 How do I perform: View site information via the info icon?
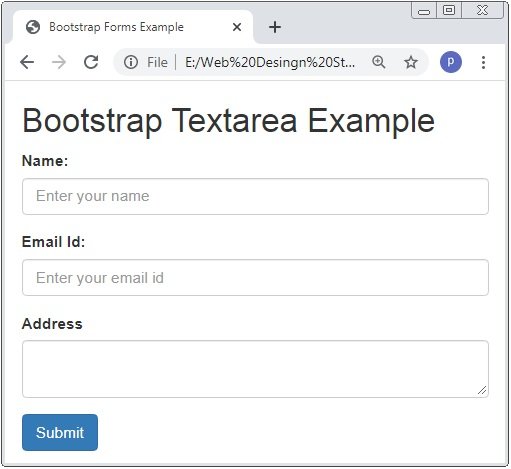pyautogui.click(x=131, y=62)
